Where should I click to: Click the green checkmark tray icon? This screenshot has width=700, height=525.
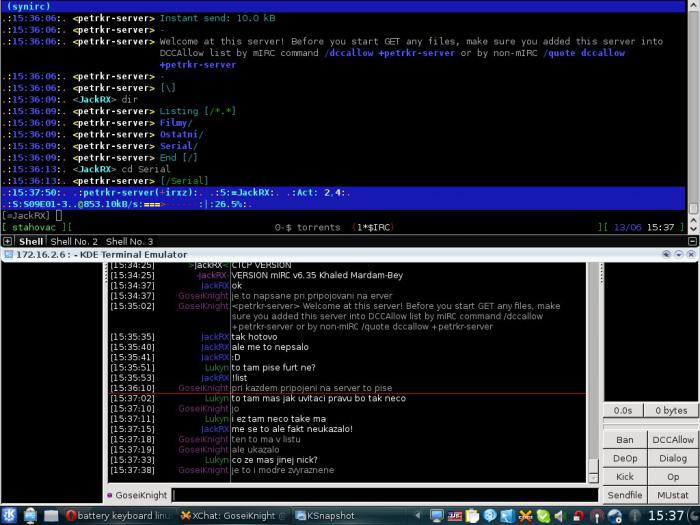[x=543, y=516]
